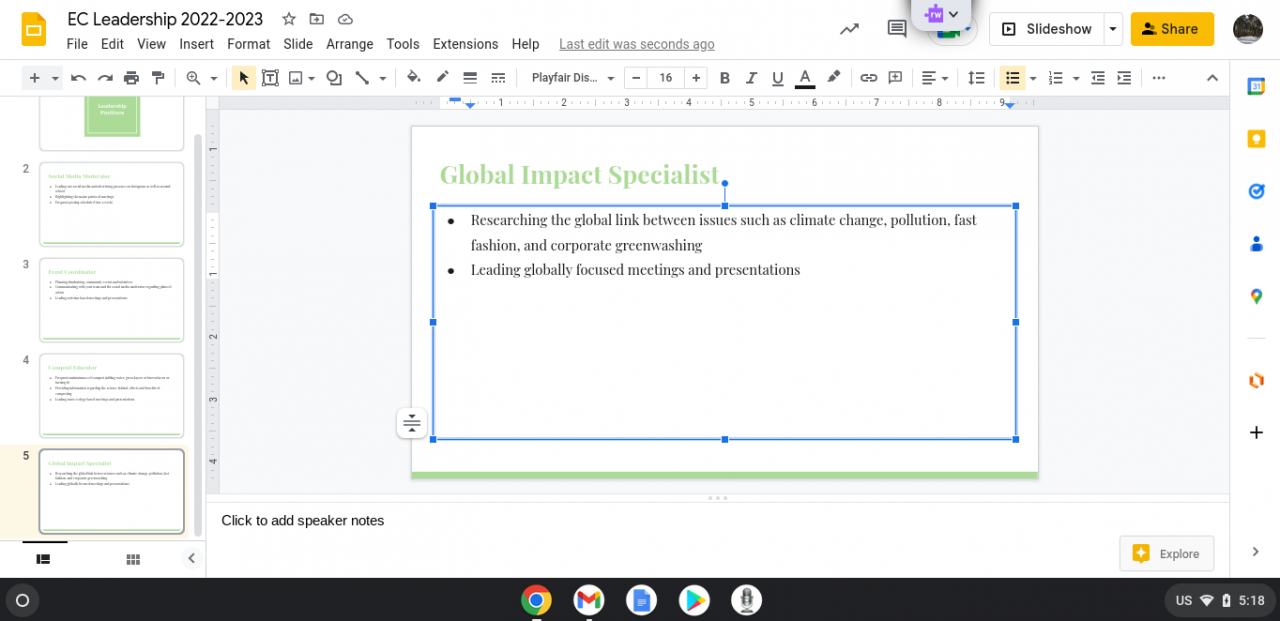Expand the Slideshow options arrow

coord(1112,29)
